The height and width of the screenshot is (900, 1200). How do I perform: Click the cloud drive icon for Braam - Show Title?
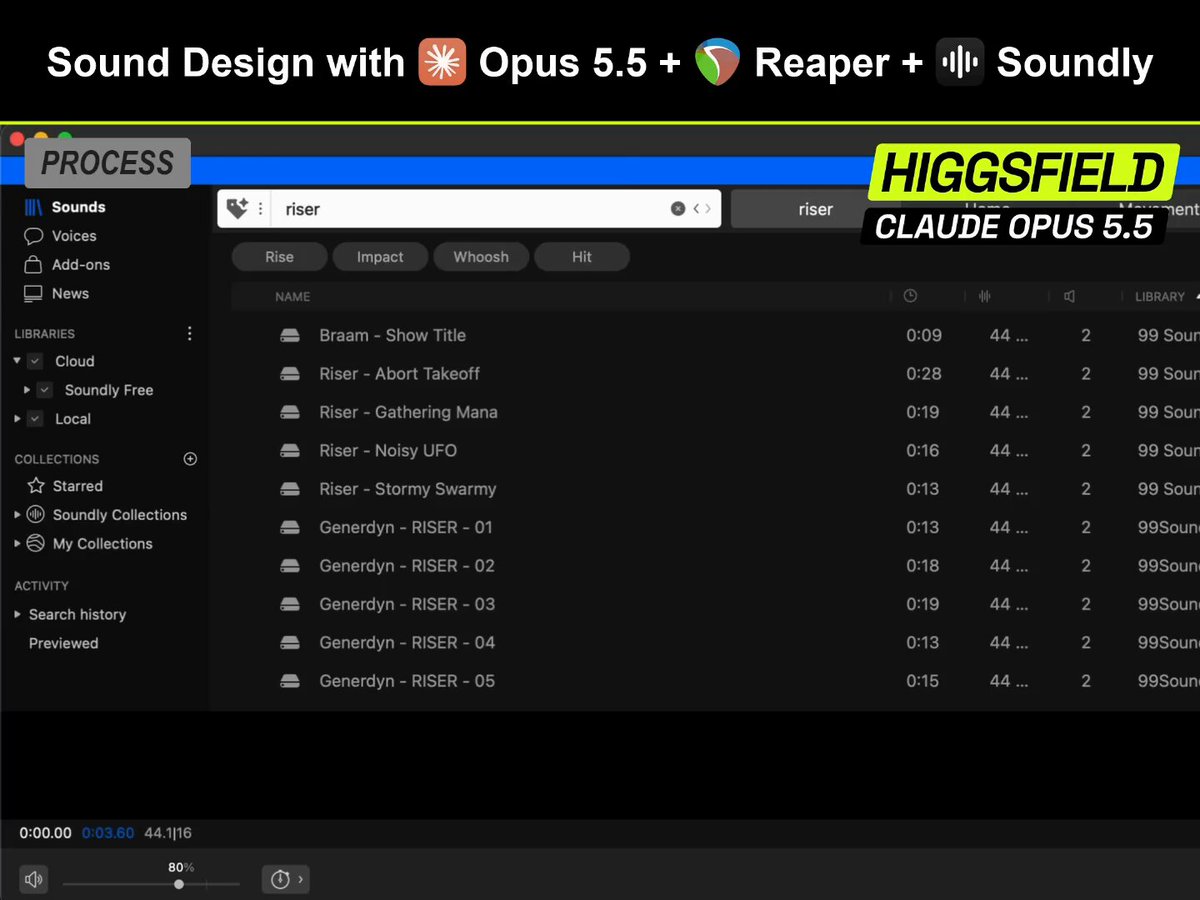(x=290, y=336)
